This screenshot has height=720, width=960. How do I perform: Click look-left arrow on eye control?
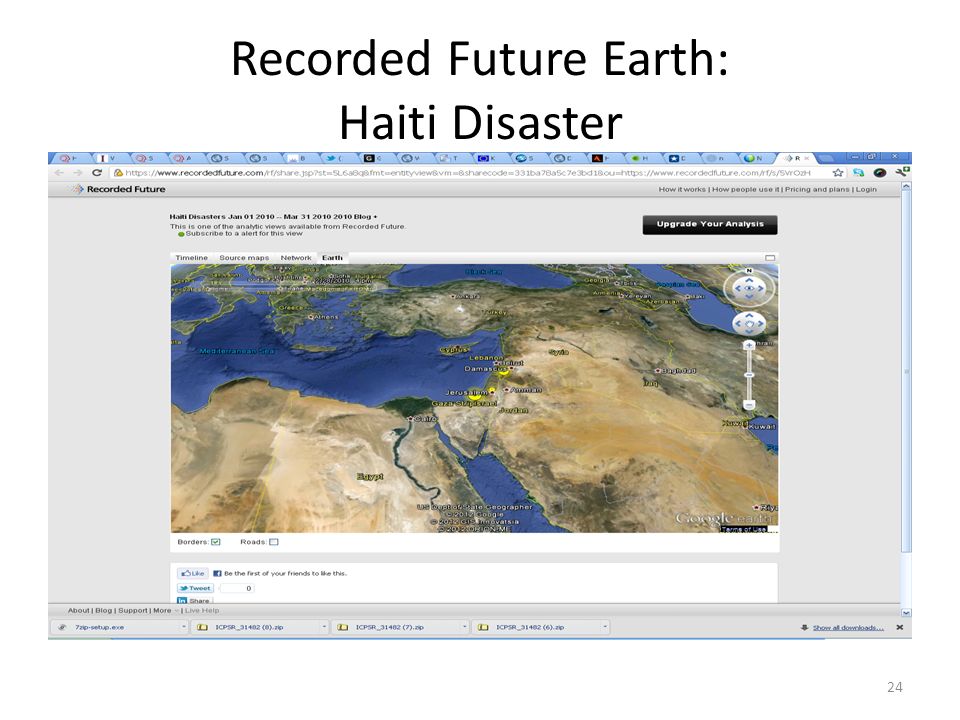738,288
